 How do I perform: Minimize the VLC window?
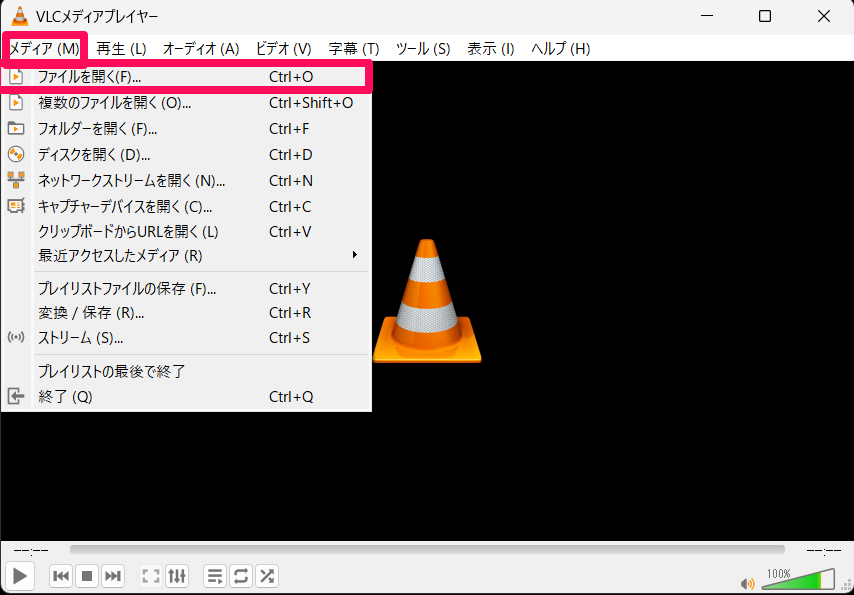[x=706, y=16]
